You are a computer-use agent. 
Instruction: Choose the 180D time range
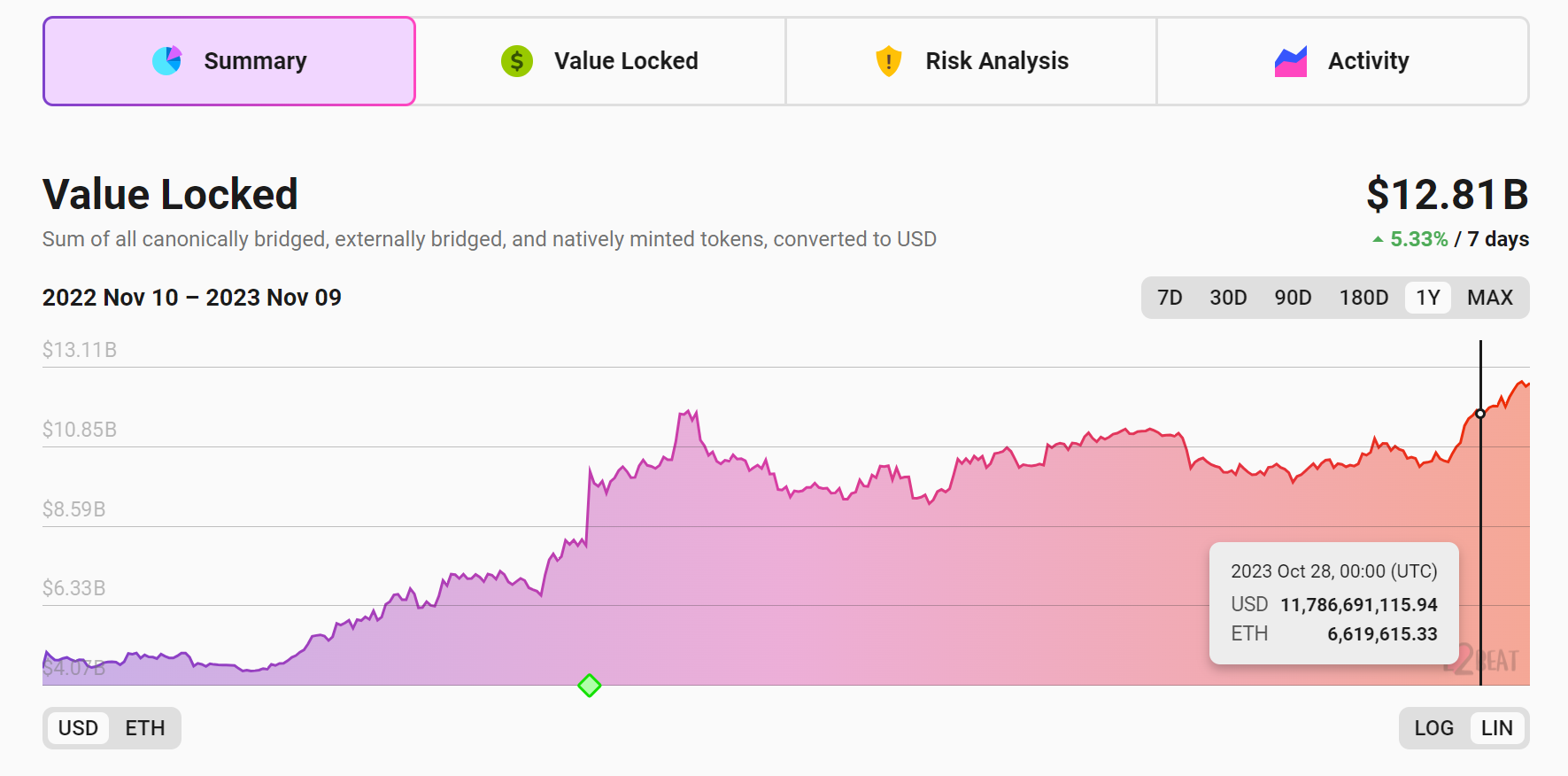click(x=1363, y=298)
